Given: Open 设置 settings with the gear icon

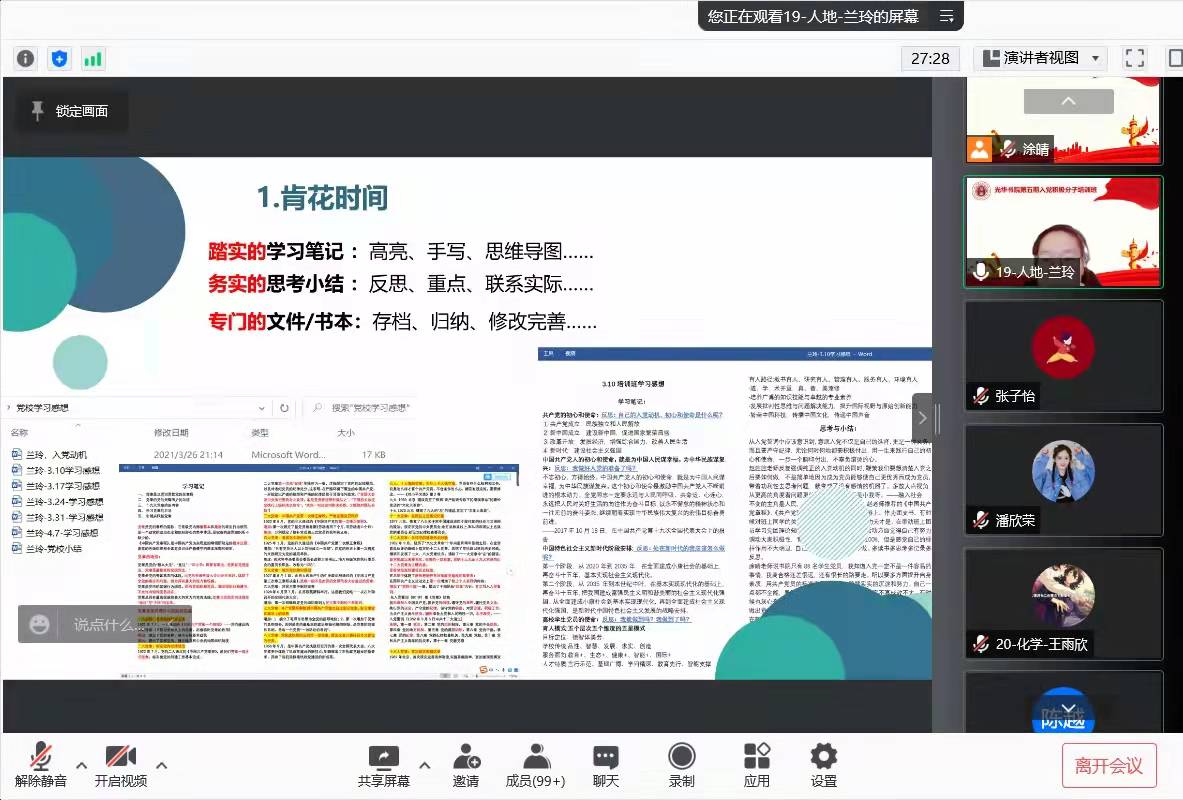Looking at the screenshot, I should coord(823,765).
